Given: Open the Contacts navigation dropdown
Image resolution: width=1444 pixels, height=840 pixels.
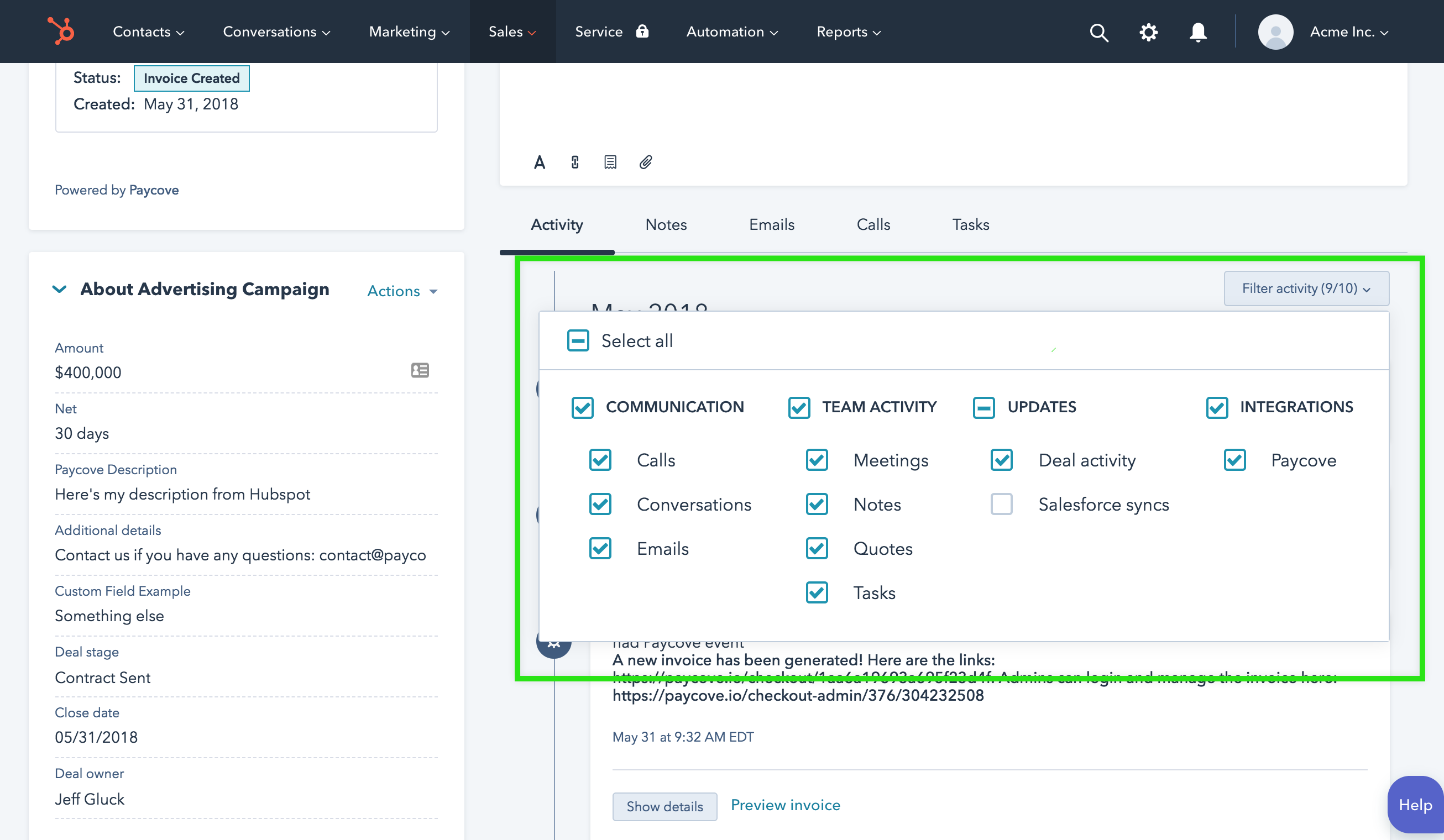Looking at the screenshot, I should pyautogui.click(x=148, y=32).
